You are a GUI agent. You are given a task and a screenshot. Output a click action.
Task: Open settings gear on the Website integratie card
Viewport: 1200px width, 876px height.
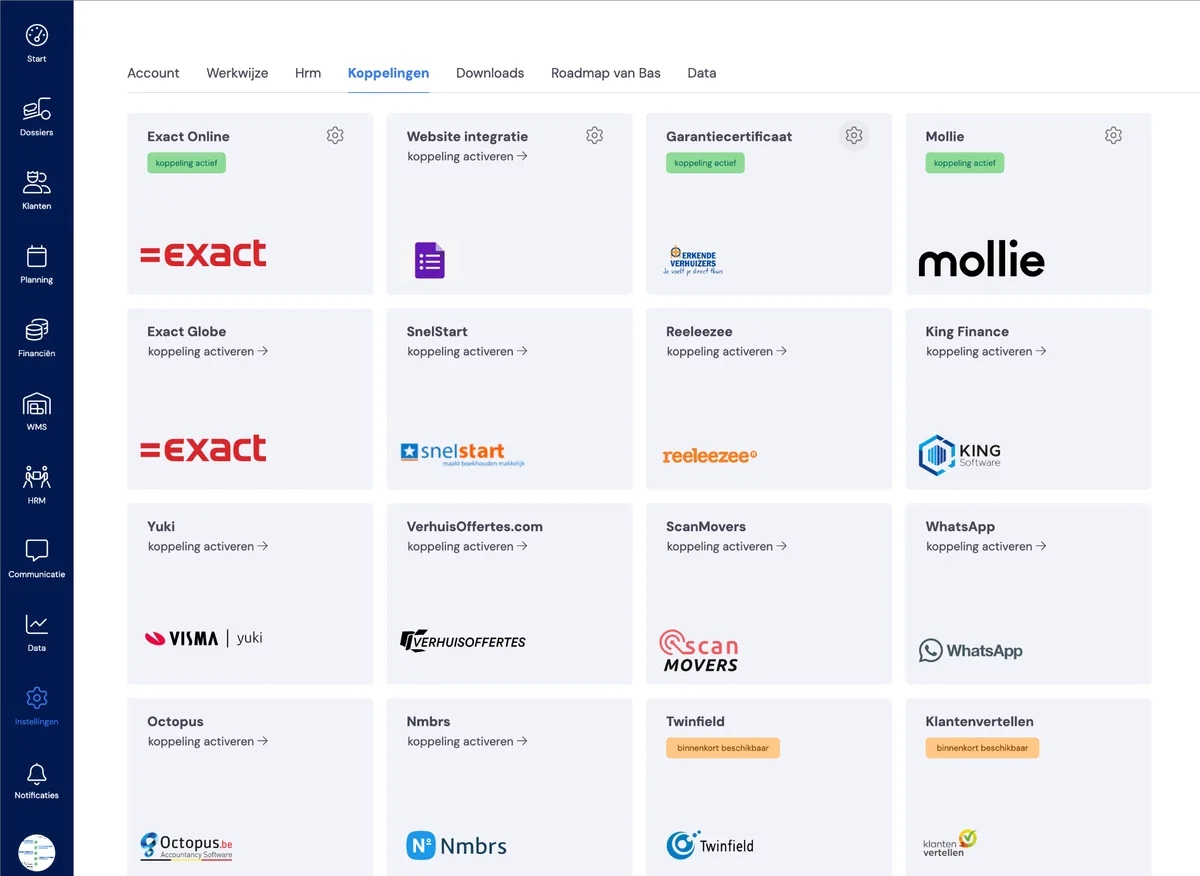tap(594, 135)
